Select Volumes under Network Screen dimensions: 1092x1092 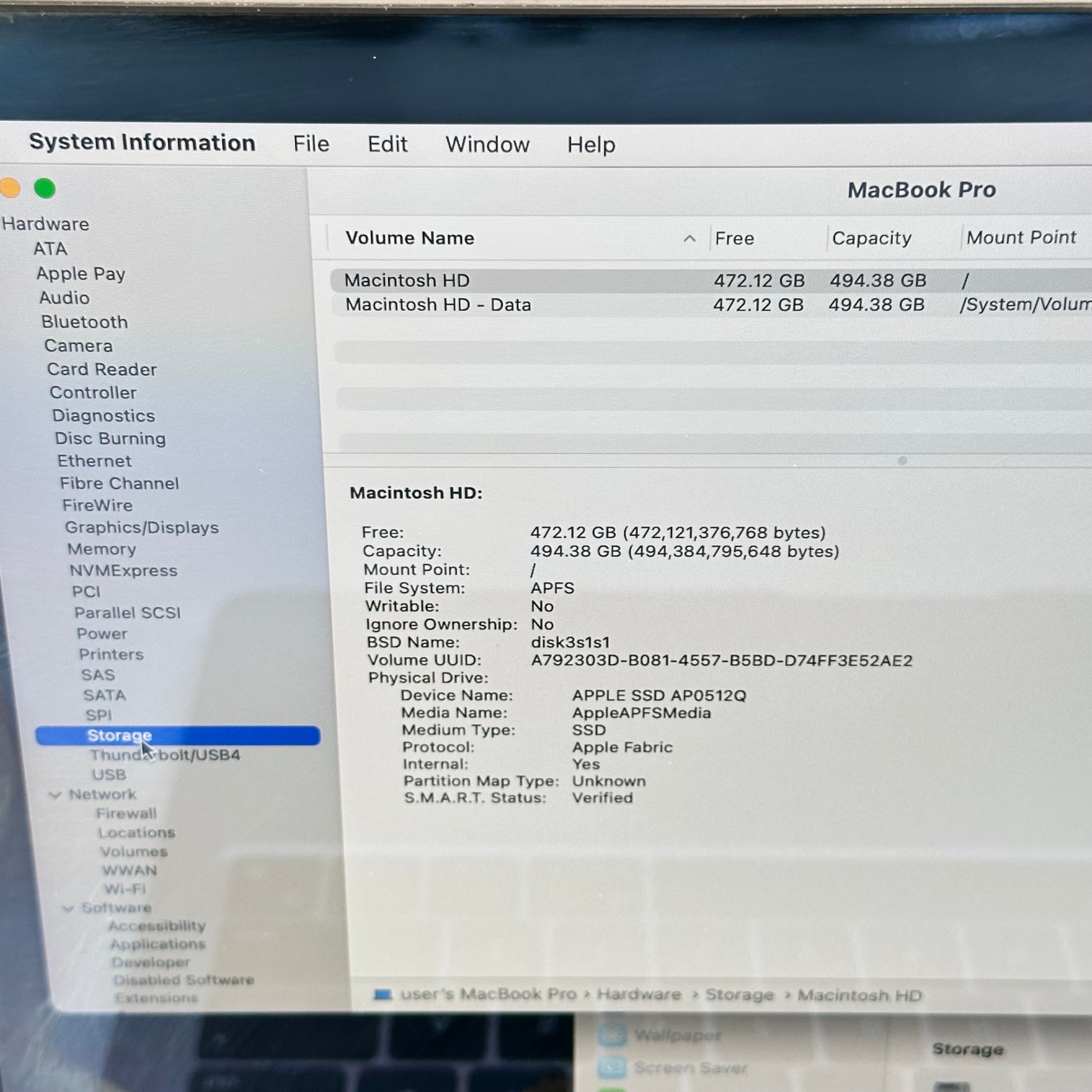(134, 851)
